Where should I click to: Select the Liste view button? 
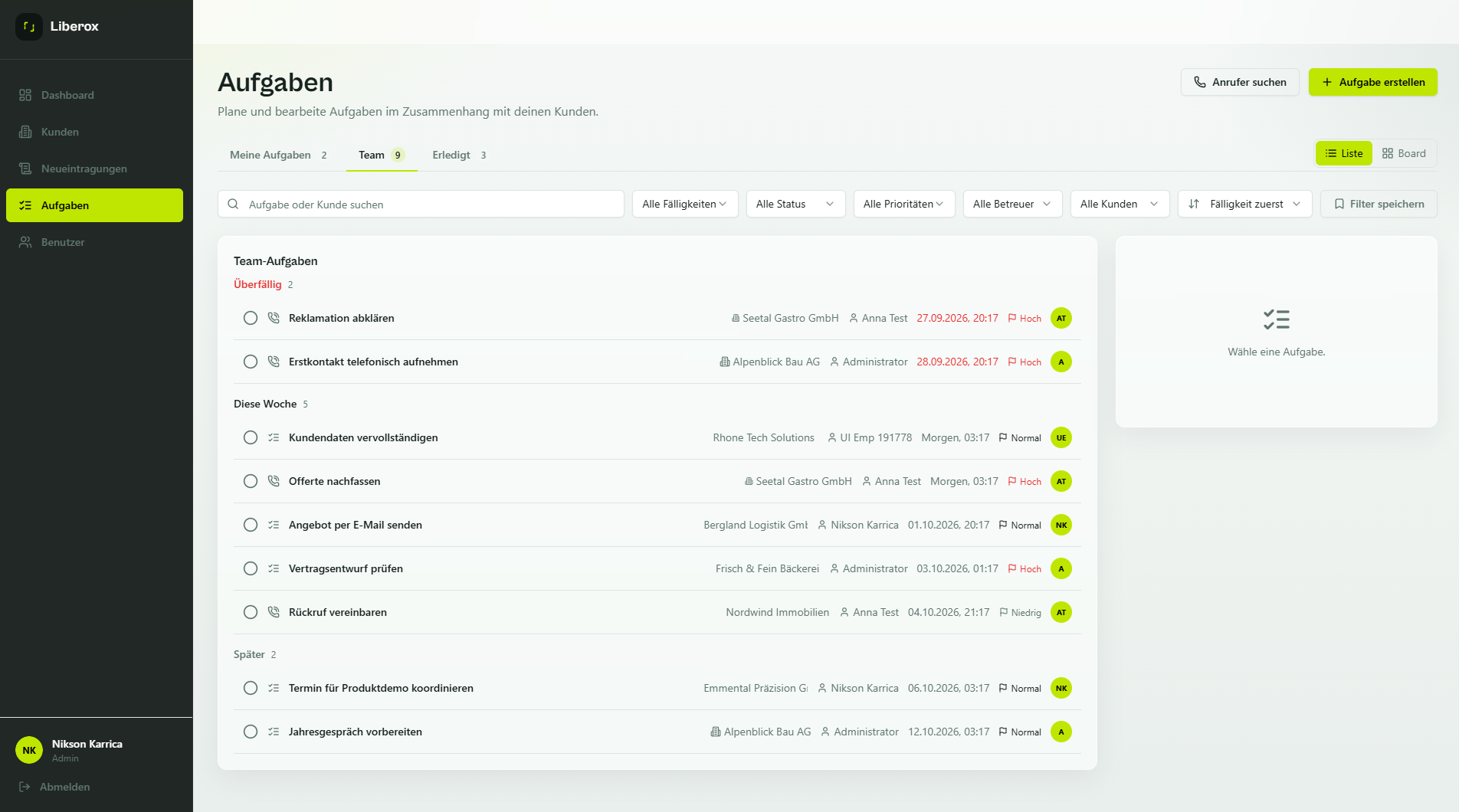click(1344, 153)
